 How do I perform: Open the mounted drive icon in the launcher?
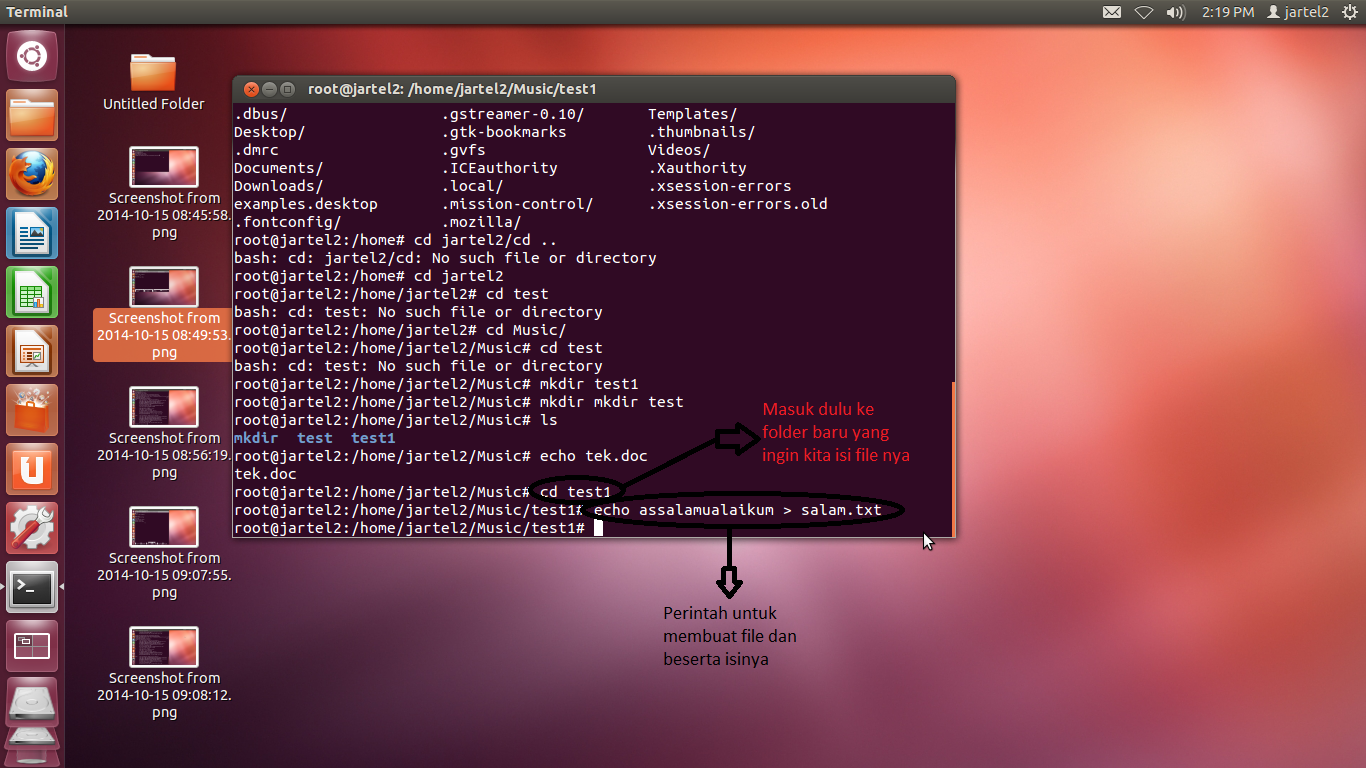tap(33, 703)
